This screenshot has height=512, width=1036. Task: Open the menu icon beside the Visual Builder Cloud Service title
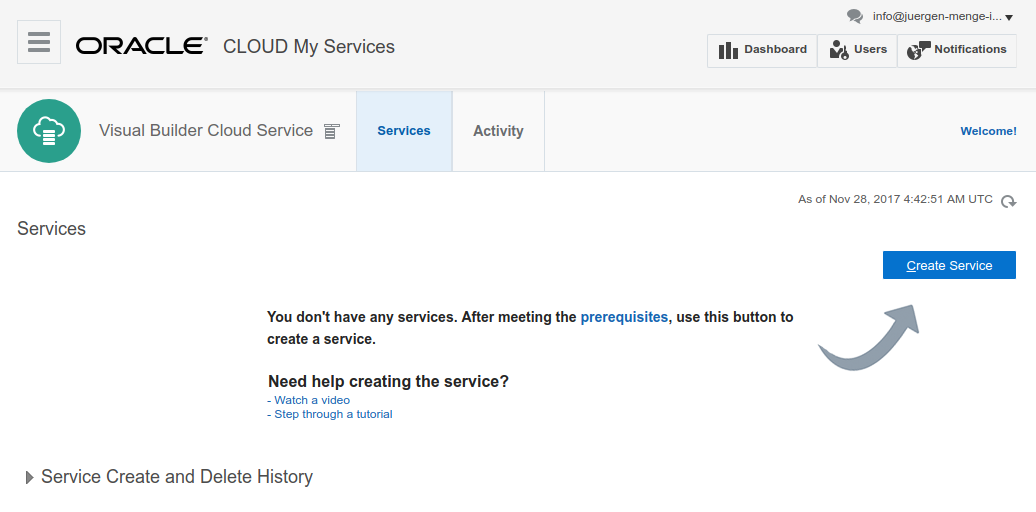[x=332, y=131]
